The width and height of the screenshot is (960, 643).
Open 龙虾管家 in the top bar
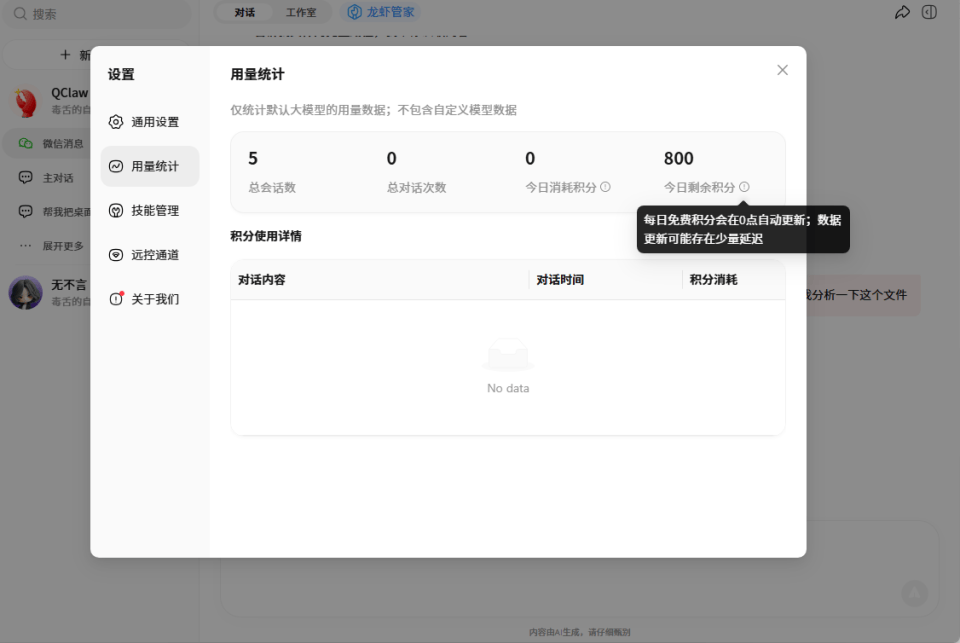(381, 12)
